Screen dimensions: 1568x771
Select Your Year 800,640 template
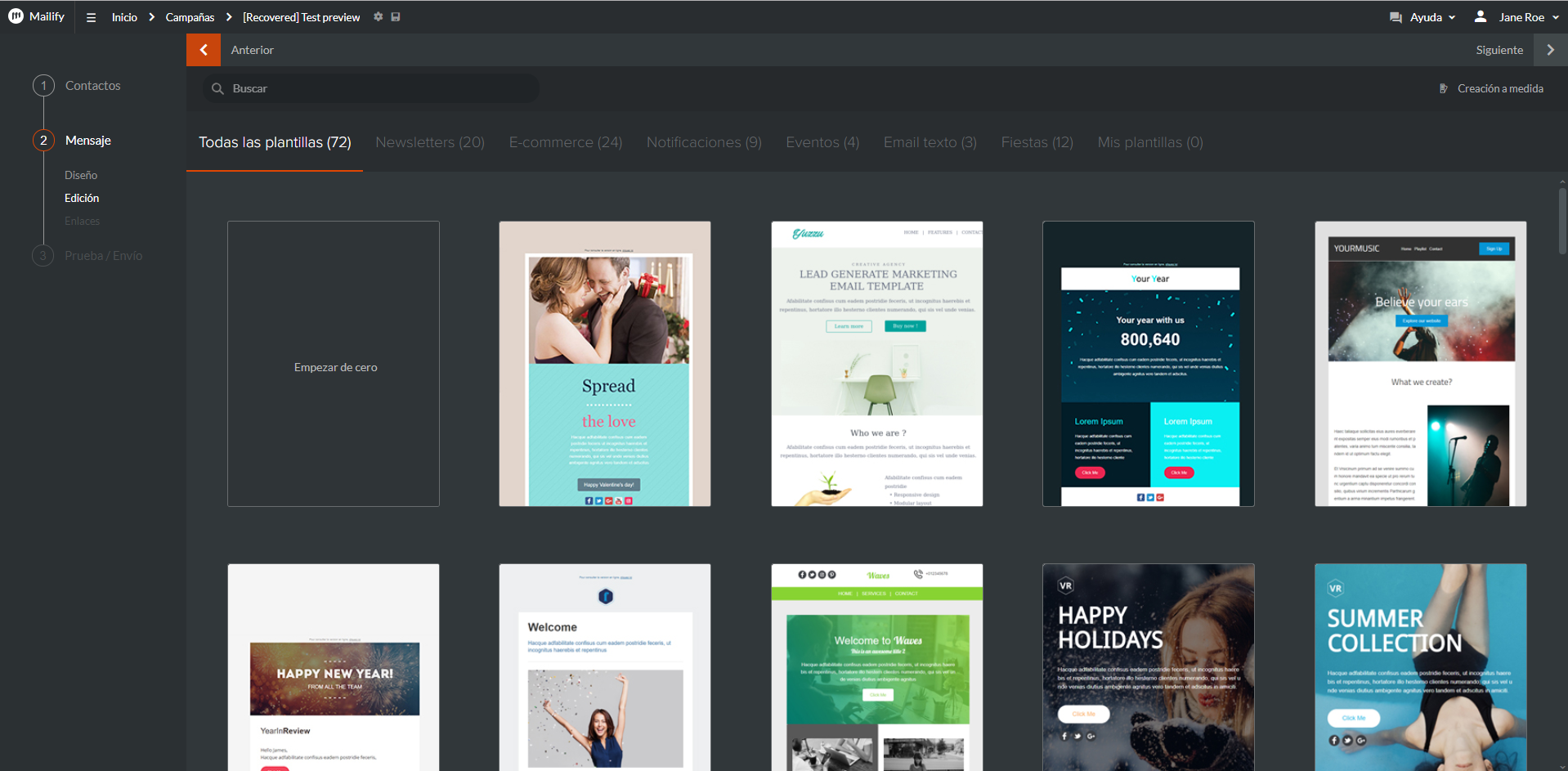click(1149, 364)
